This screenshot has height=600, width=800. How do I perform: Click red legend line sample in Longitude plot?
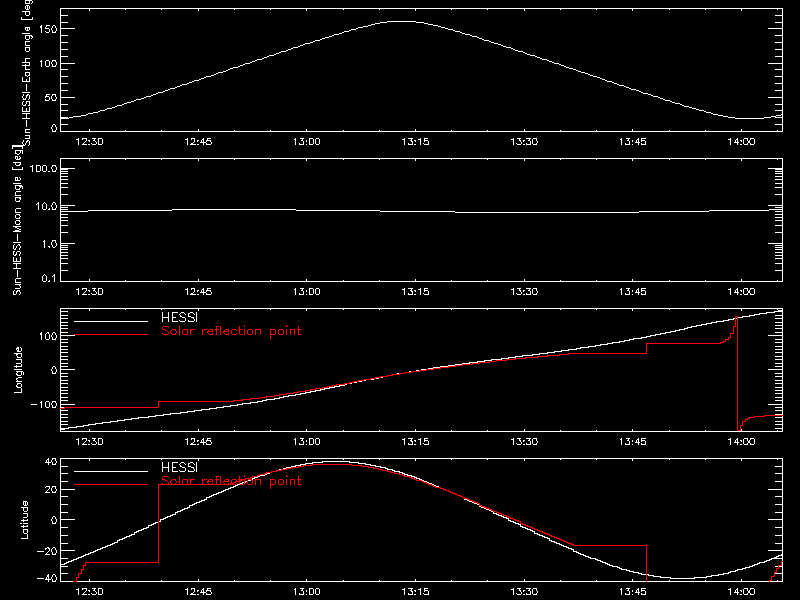click(x=111, y=335)
